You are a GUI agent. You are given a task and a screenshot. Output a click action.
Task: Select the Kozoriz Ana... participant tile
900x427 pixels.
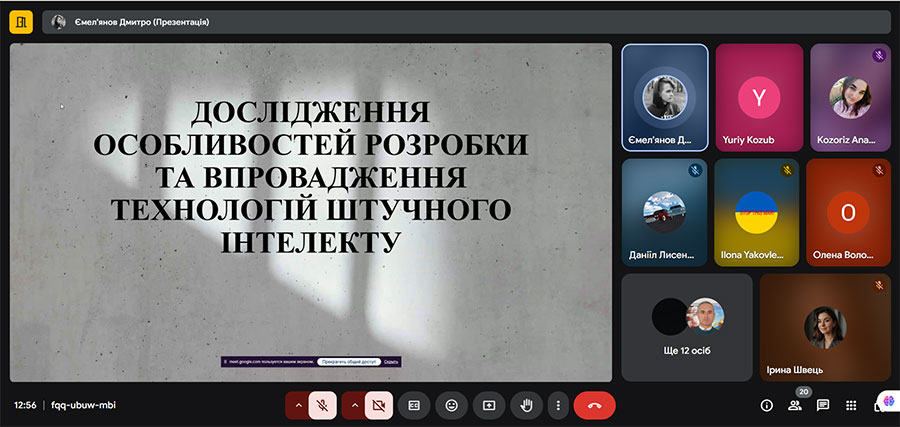pyautogui.click(x=850, y=98)
